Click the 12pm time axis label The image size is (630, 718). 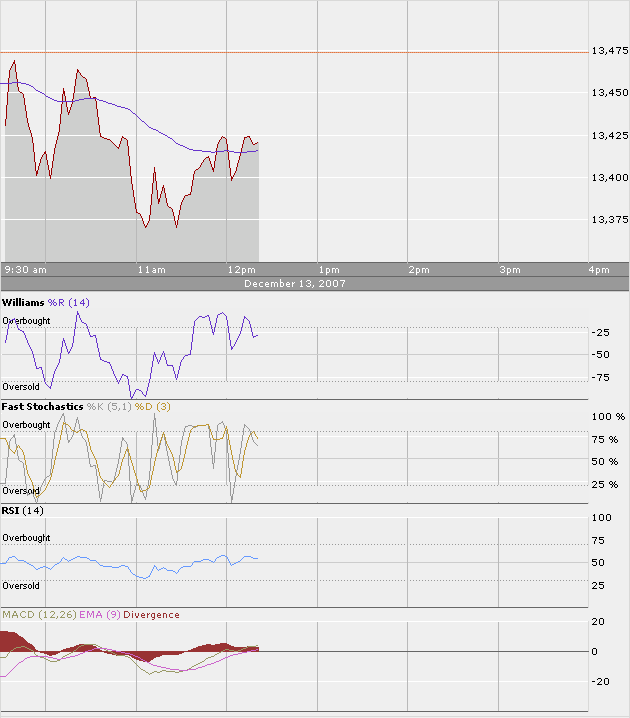[x=241, y=270]
